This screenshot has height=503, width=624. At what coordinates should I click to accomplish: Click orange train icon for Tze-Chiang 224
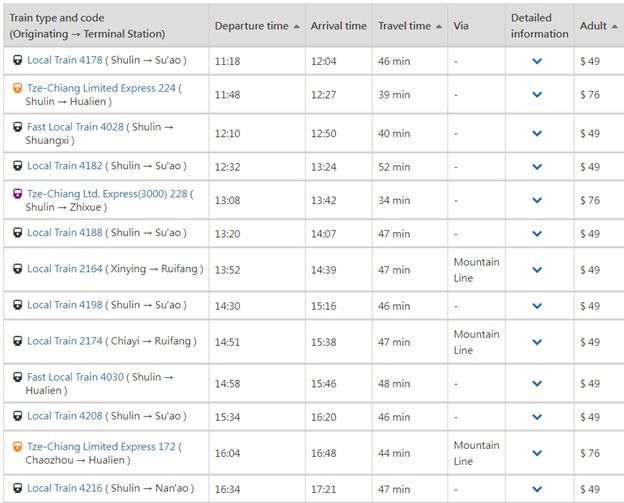click(17, 88)
